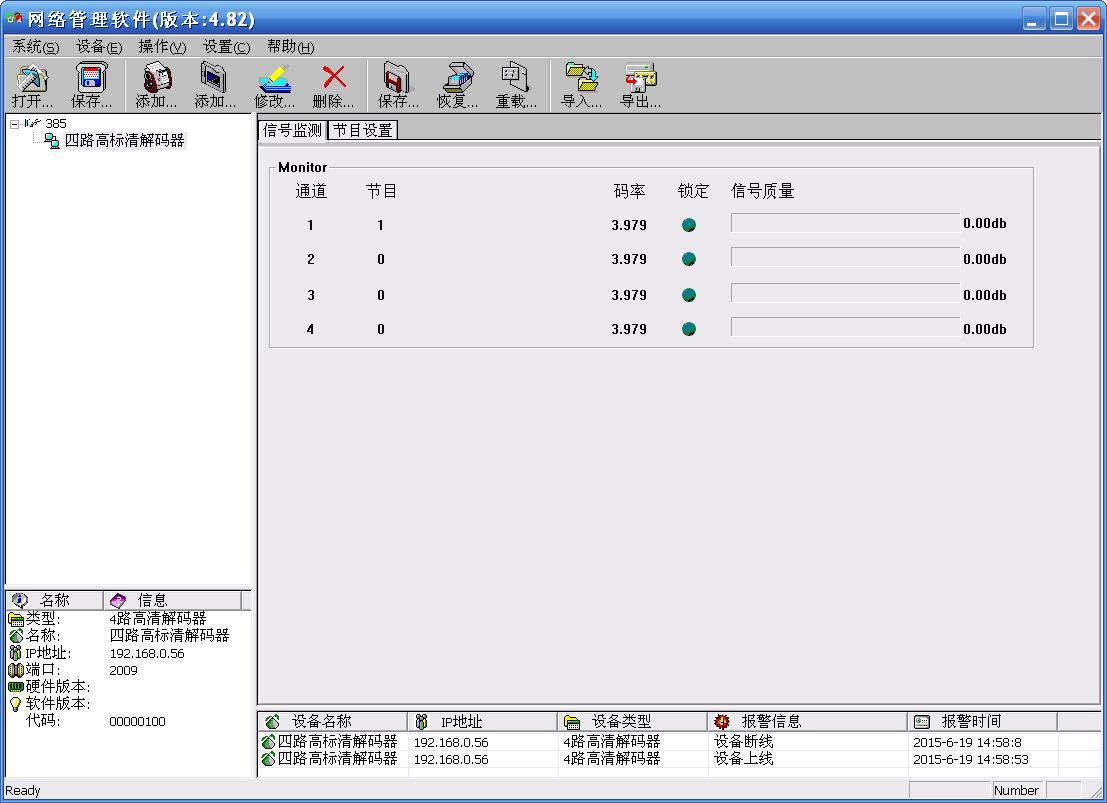
Task: Click channel 1 bitrate 3.979
Action: click(629, 225)
